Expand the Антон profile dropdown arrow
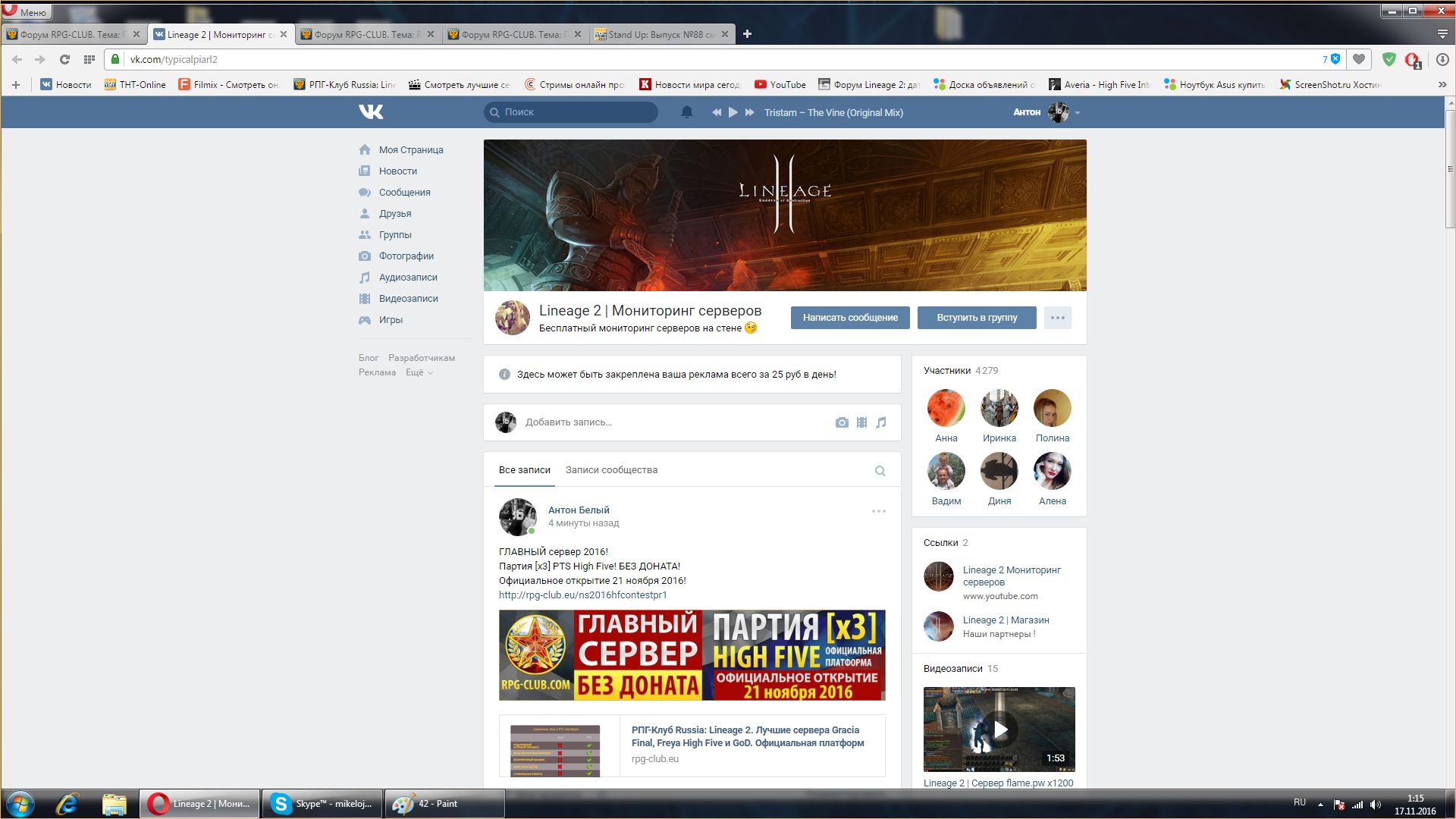 point(1078,113)
